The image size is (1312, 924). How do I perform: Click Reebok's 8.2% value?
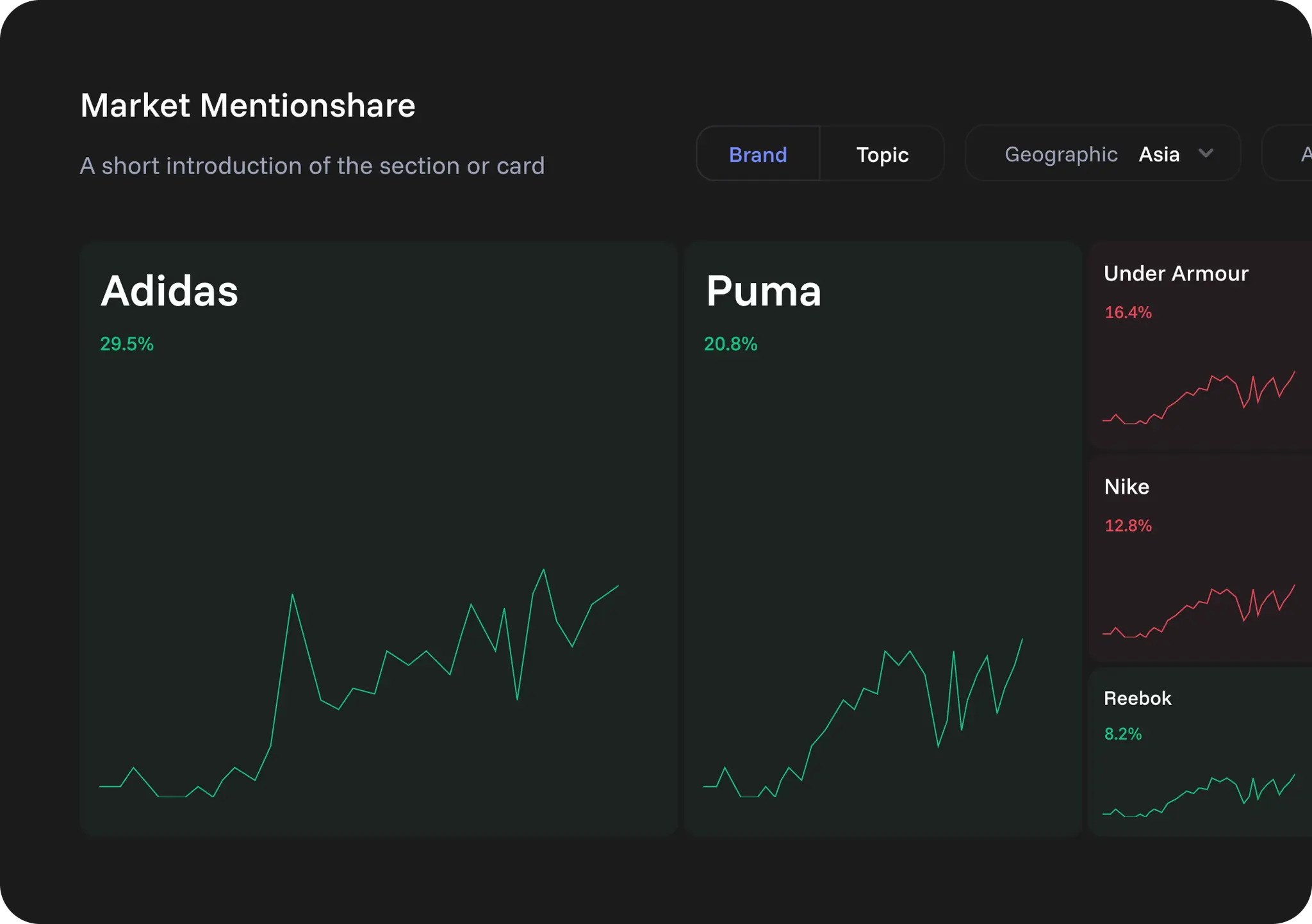[1122, 734]
